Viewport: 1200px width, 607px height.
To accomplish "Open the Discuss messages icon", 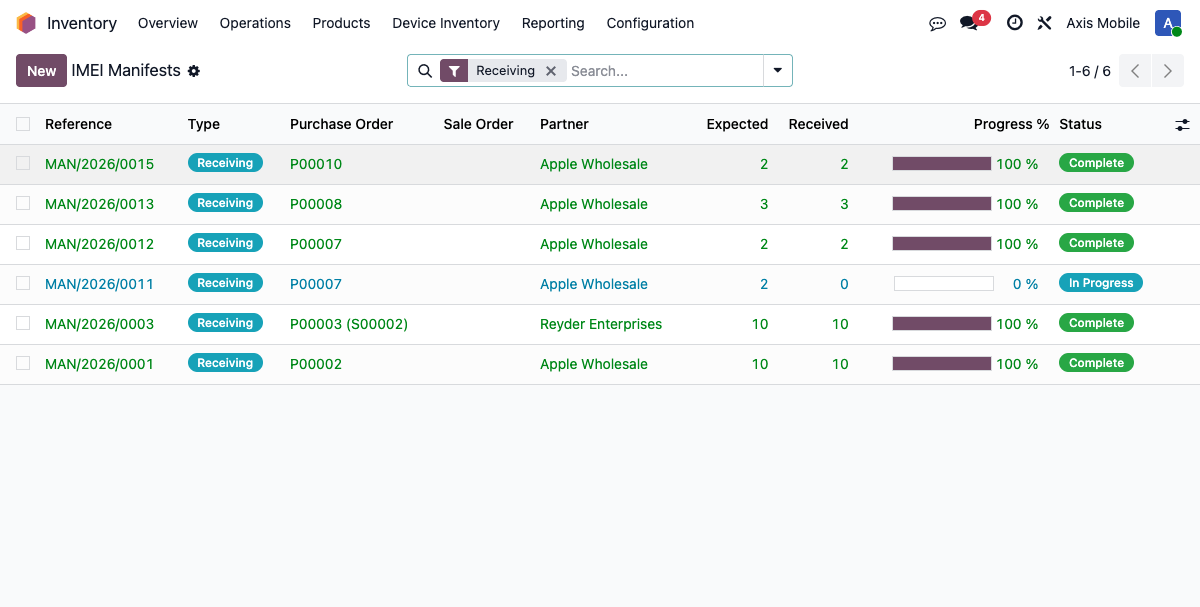I will [x=937, y=23].
